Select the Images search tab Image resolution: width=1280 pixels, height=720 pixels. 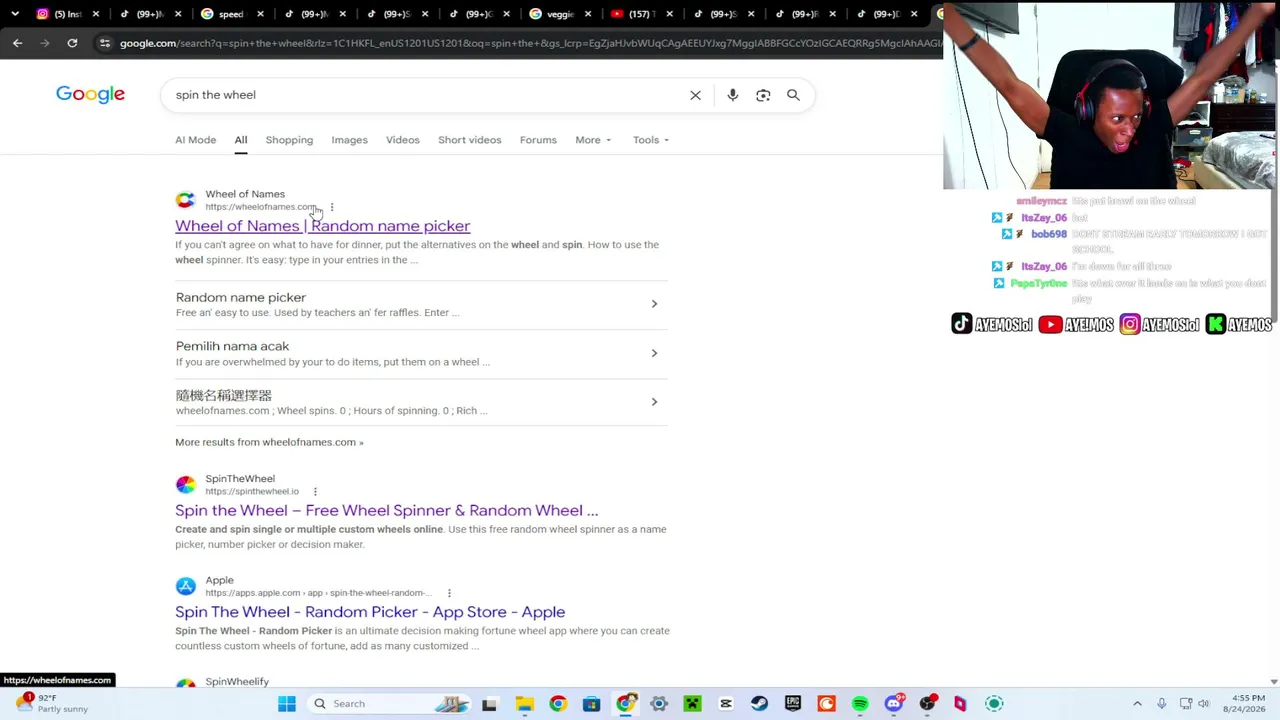click(x=349, y=140)
